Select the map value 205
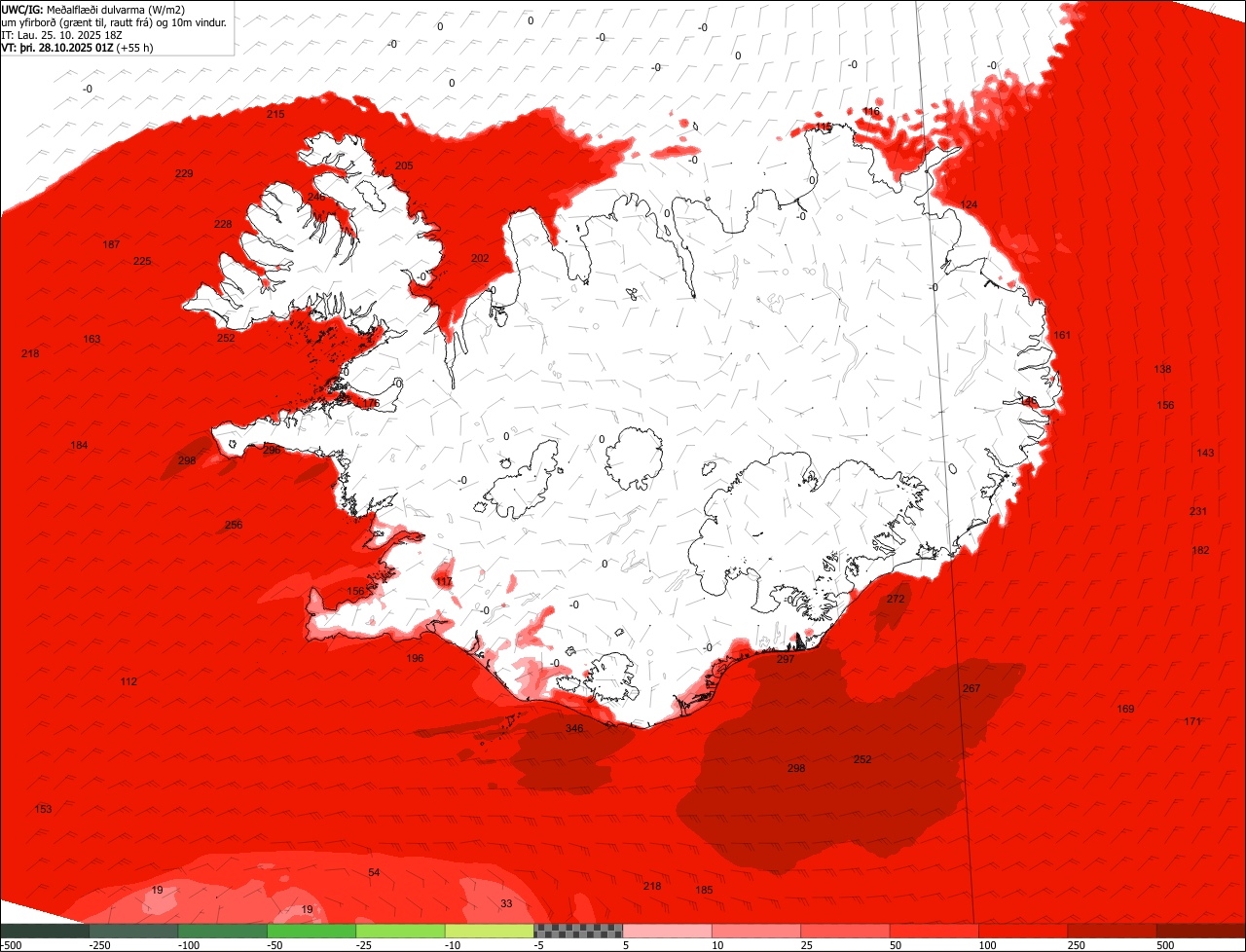 tap(404, 165)
